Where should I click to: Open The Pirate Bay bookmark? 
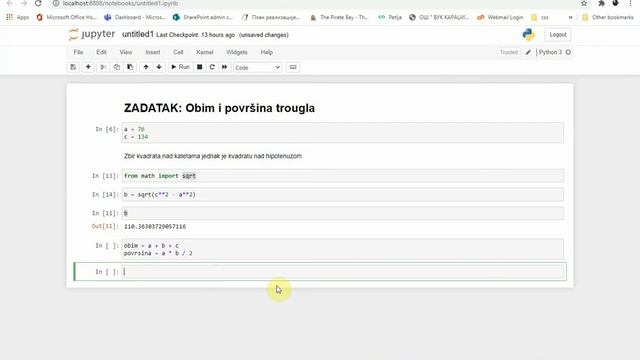339,17
